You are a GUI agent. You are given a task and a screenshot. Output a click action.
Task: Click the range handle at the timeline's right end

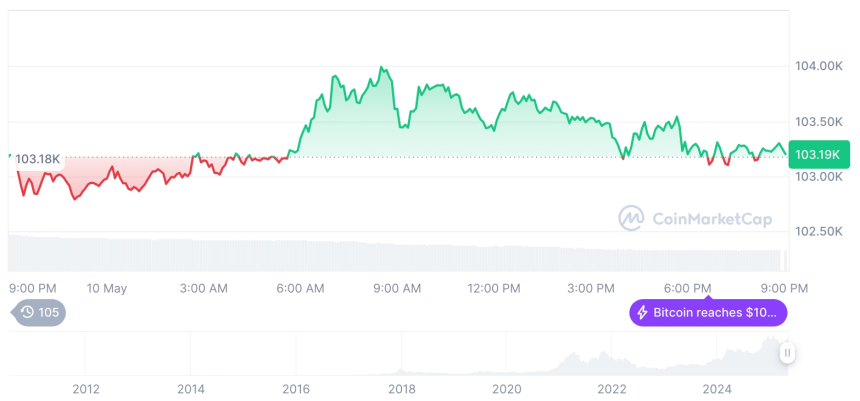(788, 352)
